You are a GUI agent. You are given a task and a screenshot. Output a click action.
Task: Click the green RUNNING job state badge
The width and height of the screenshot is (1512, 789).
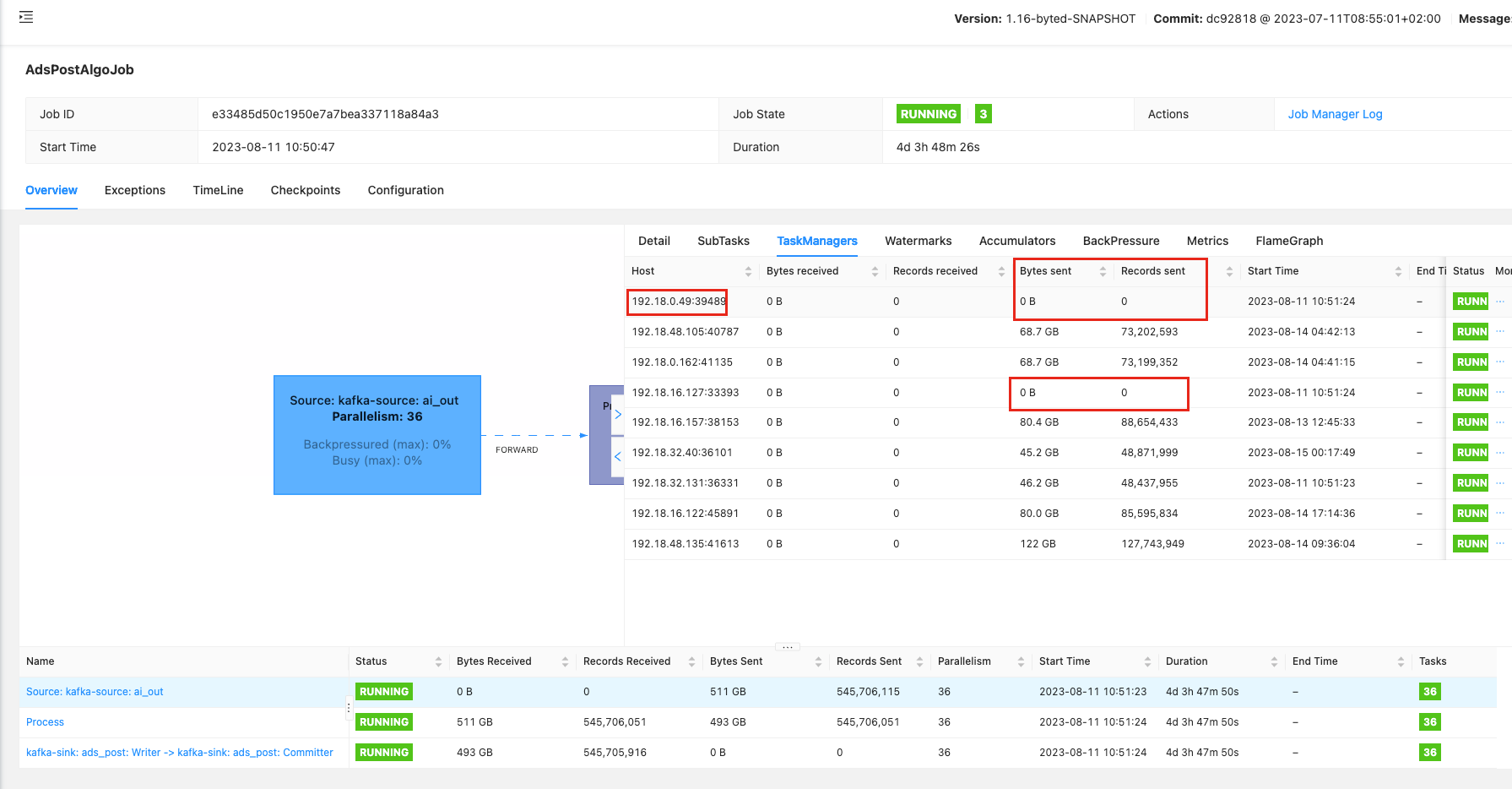coord(929,114)
